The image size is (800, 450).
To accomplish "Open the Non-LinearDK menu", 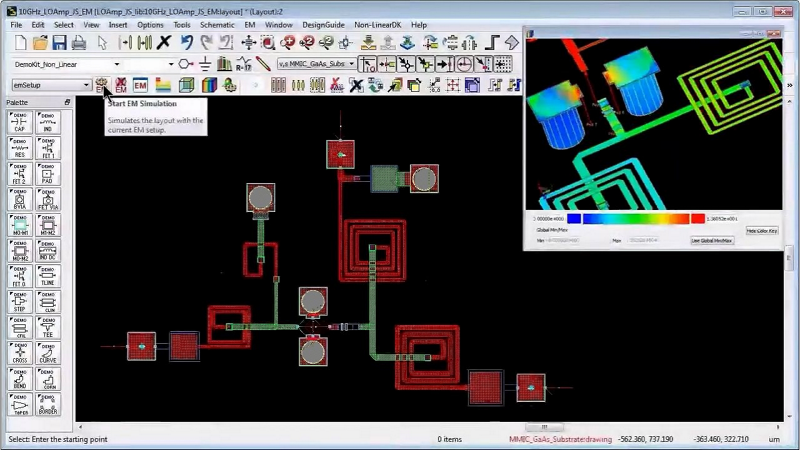I will [x=378, y=24].
